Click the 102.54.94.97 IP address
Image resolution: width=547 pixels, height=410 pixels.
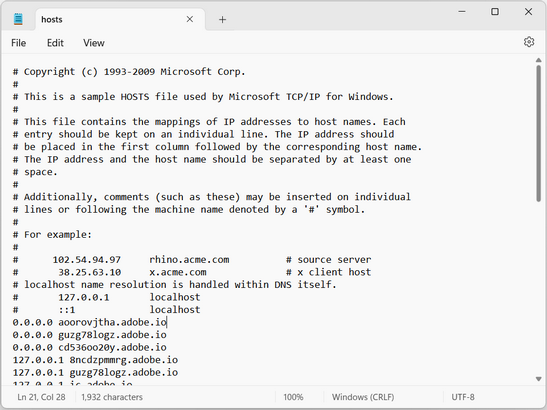pyautogui.click(x=87, y=260)
